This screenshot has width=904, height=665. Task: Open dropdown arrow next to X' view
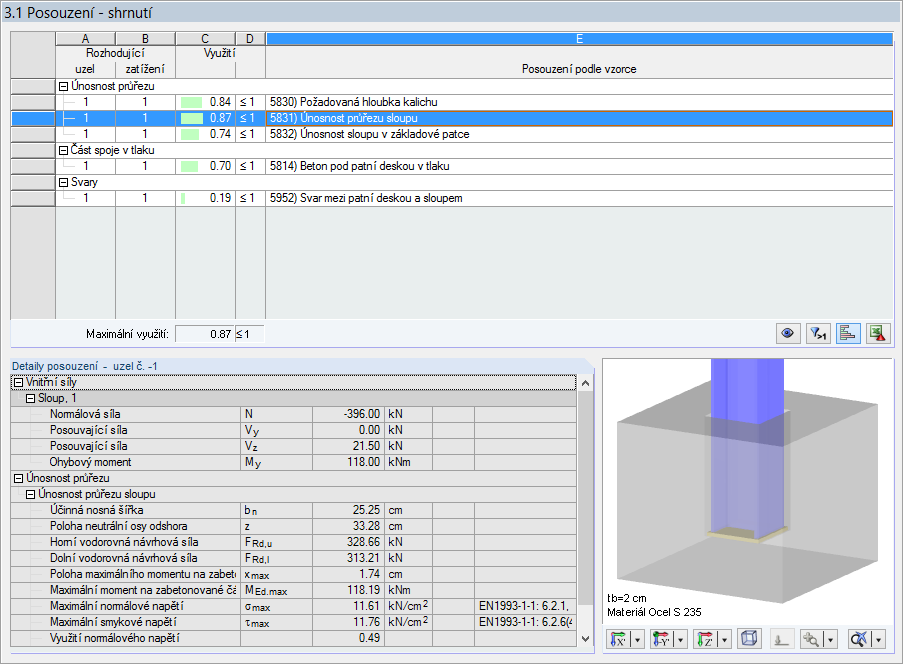[637, 640]
